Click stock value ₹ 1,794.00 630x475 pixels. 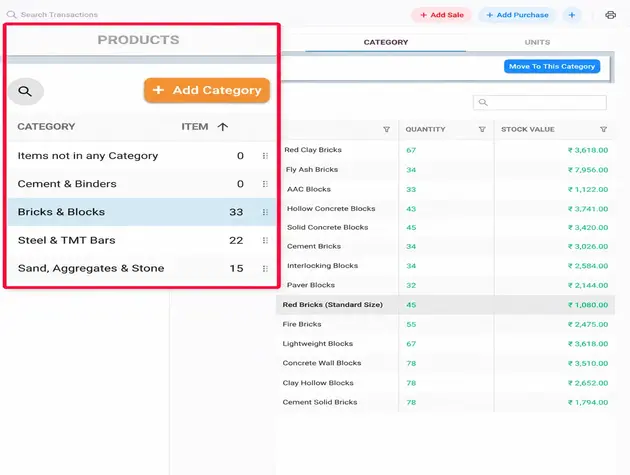[x=588, y=402]
